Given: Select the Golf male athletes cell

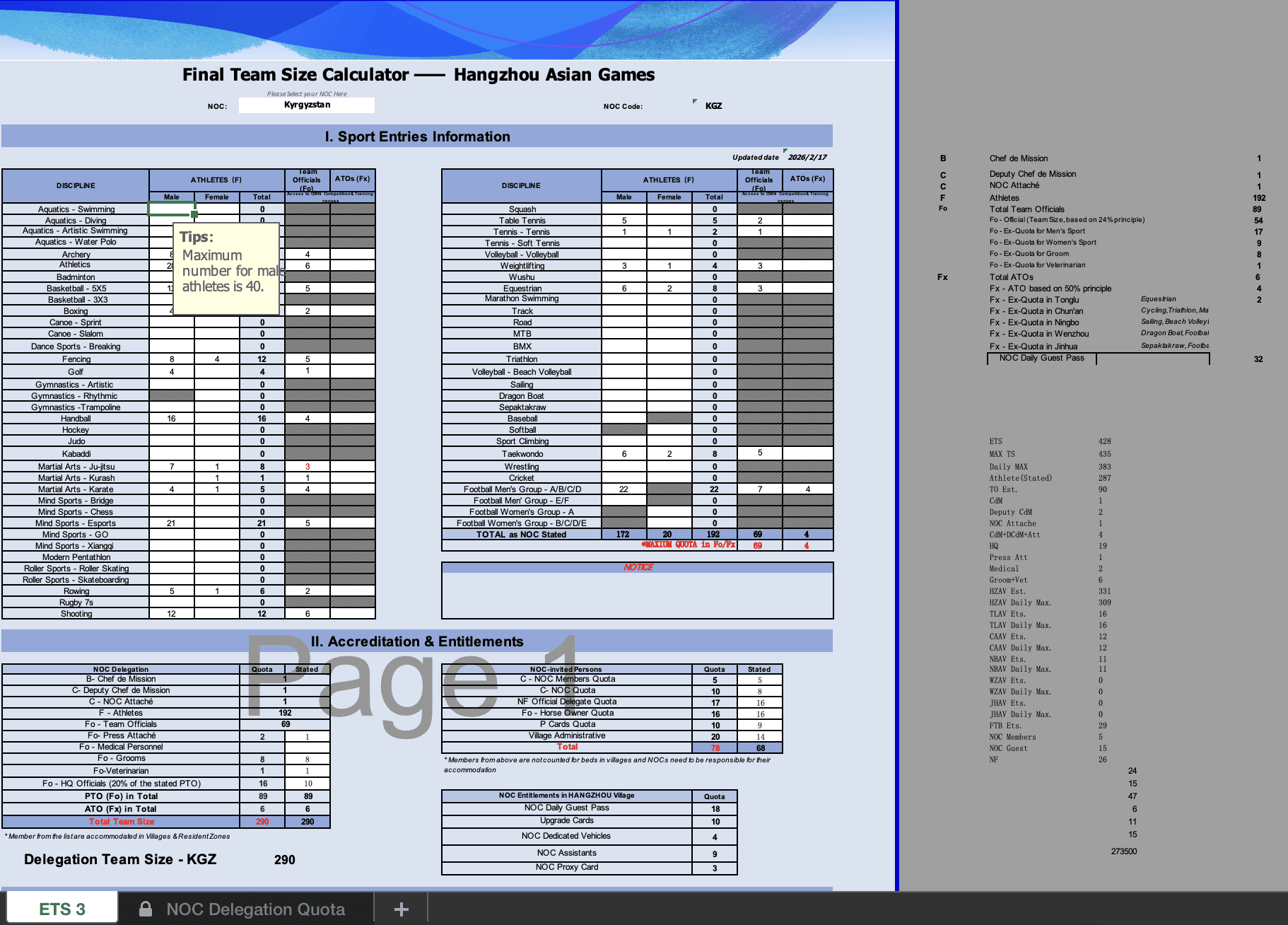Looking at the screenshot, I should click(x=172, y=372).
